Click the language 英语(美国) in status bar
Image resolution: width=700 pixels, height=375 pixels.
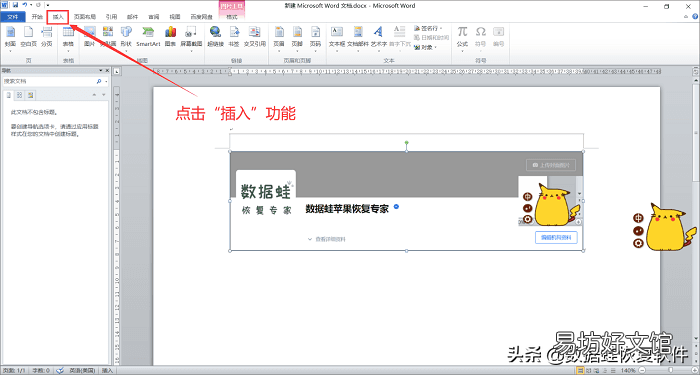(x=83, y=371)
